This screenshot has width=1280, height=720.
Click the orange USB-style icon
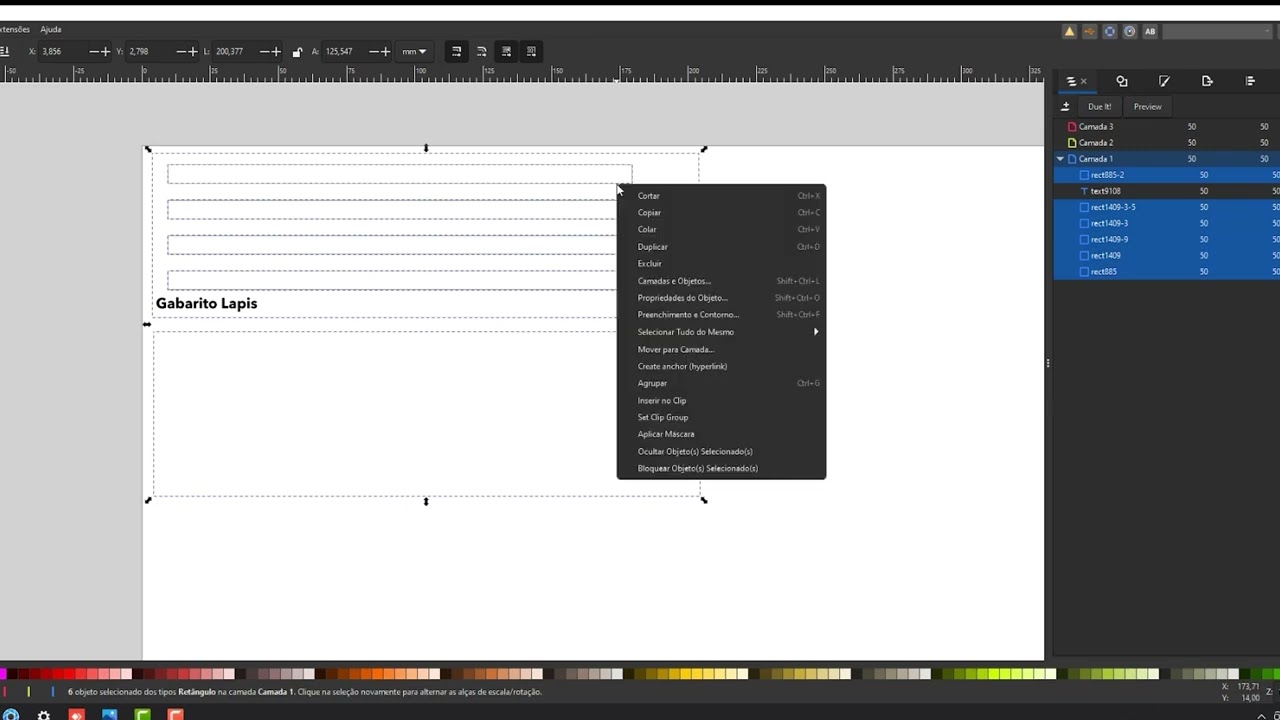click(1089, 31)
